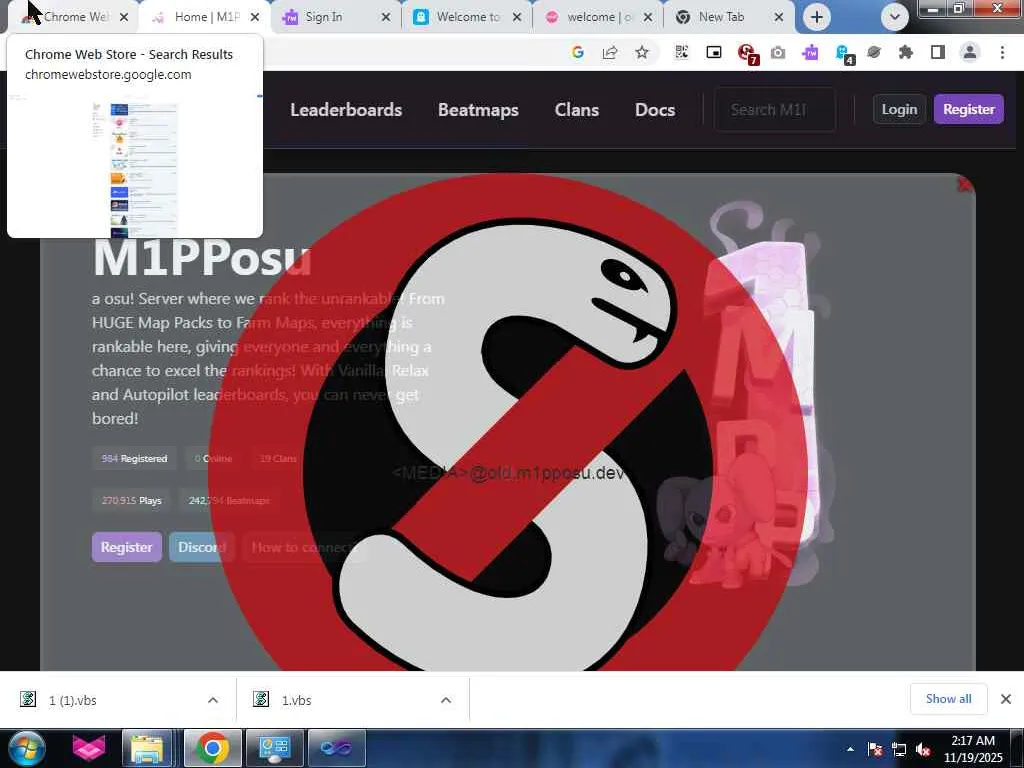Switch to the welcome | o tab
The image size is (1024, 768).
point(600,17)
